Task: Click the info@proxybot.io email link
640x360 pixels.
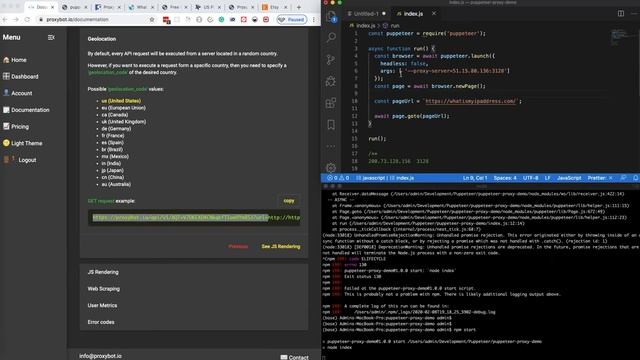Action: coord(100,356)
